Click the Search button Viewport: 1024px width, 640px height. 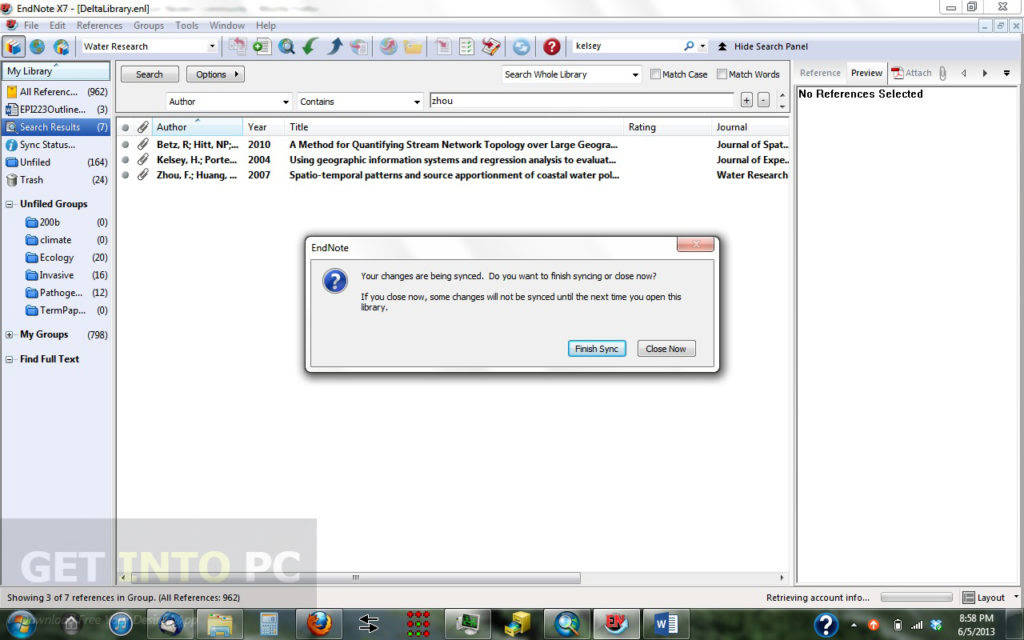coord(149,74)
